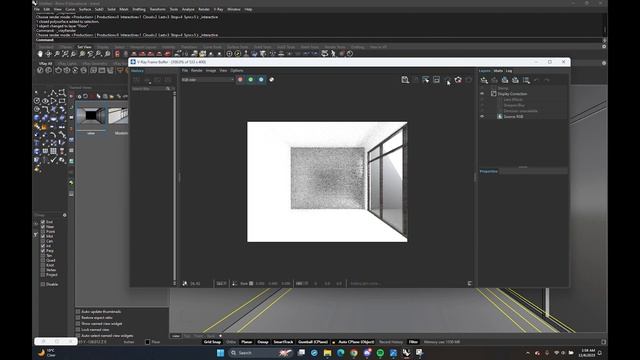The image size is (640, 360).
Task: Toggle SmartTrack in status bar
Action: 283,342
